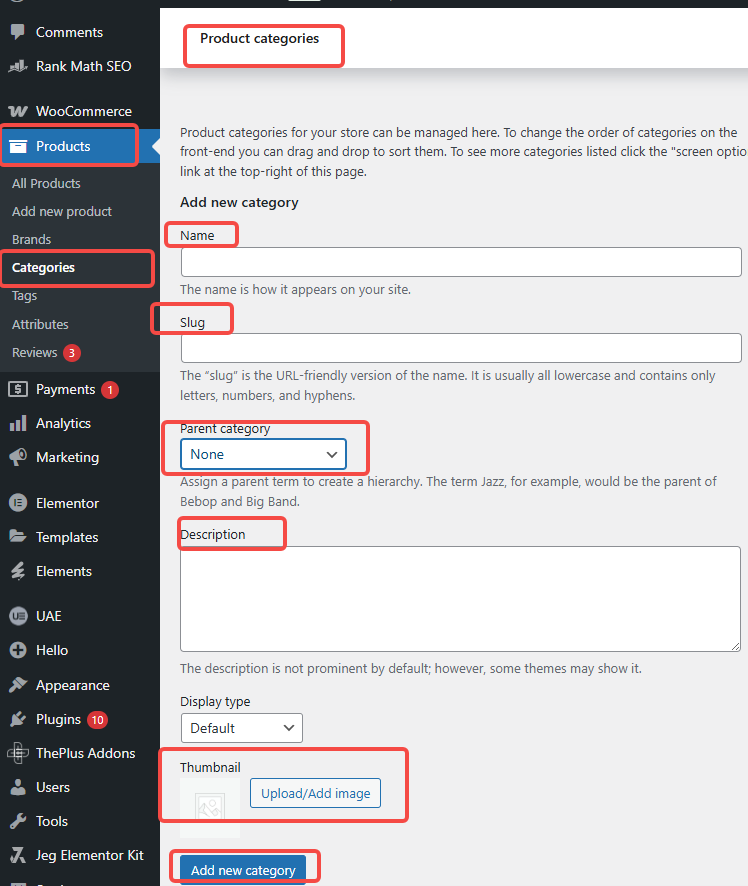Image resolution: width=748 pixels, height=886 pixels.
Task: Open the Appearance menu
Action: pos(73,685)
